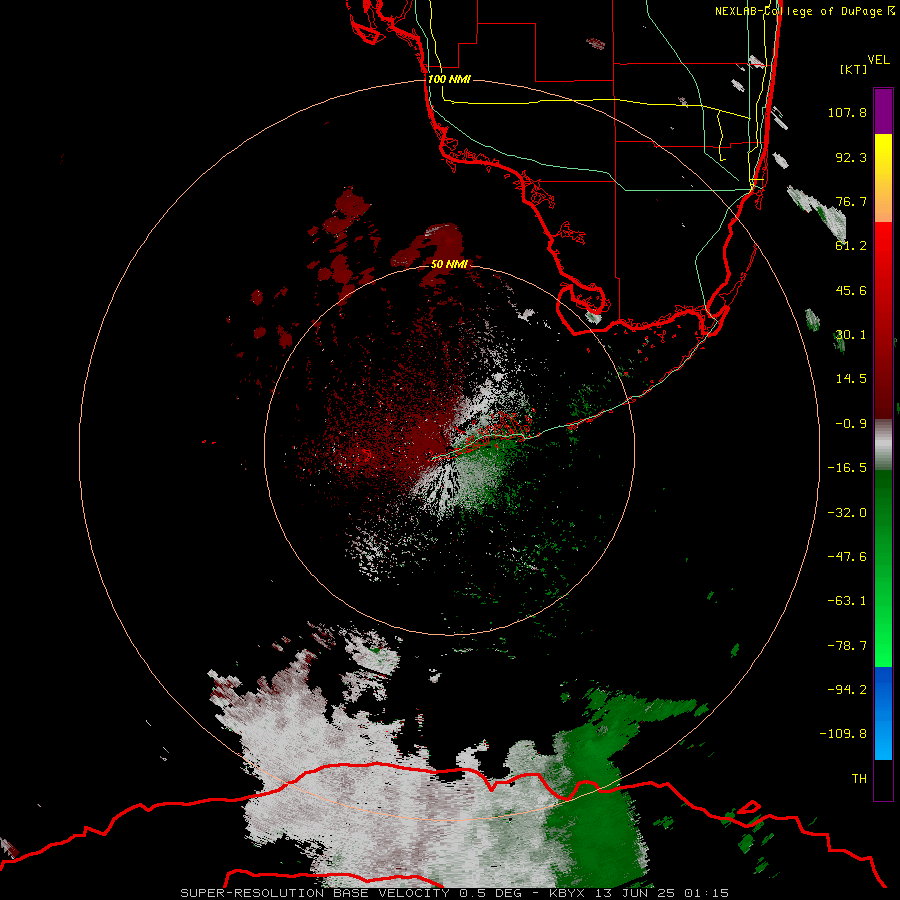
Task: Click the -32.0 velocity scale value
Action: click(x=847, y=513)
